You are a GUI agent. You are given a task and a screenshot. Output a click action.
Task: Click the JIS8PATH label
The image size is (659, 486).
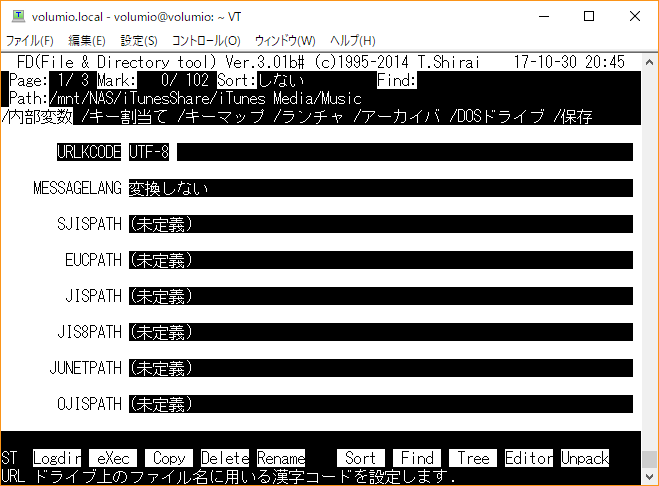point(89,332)
